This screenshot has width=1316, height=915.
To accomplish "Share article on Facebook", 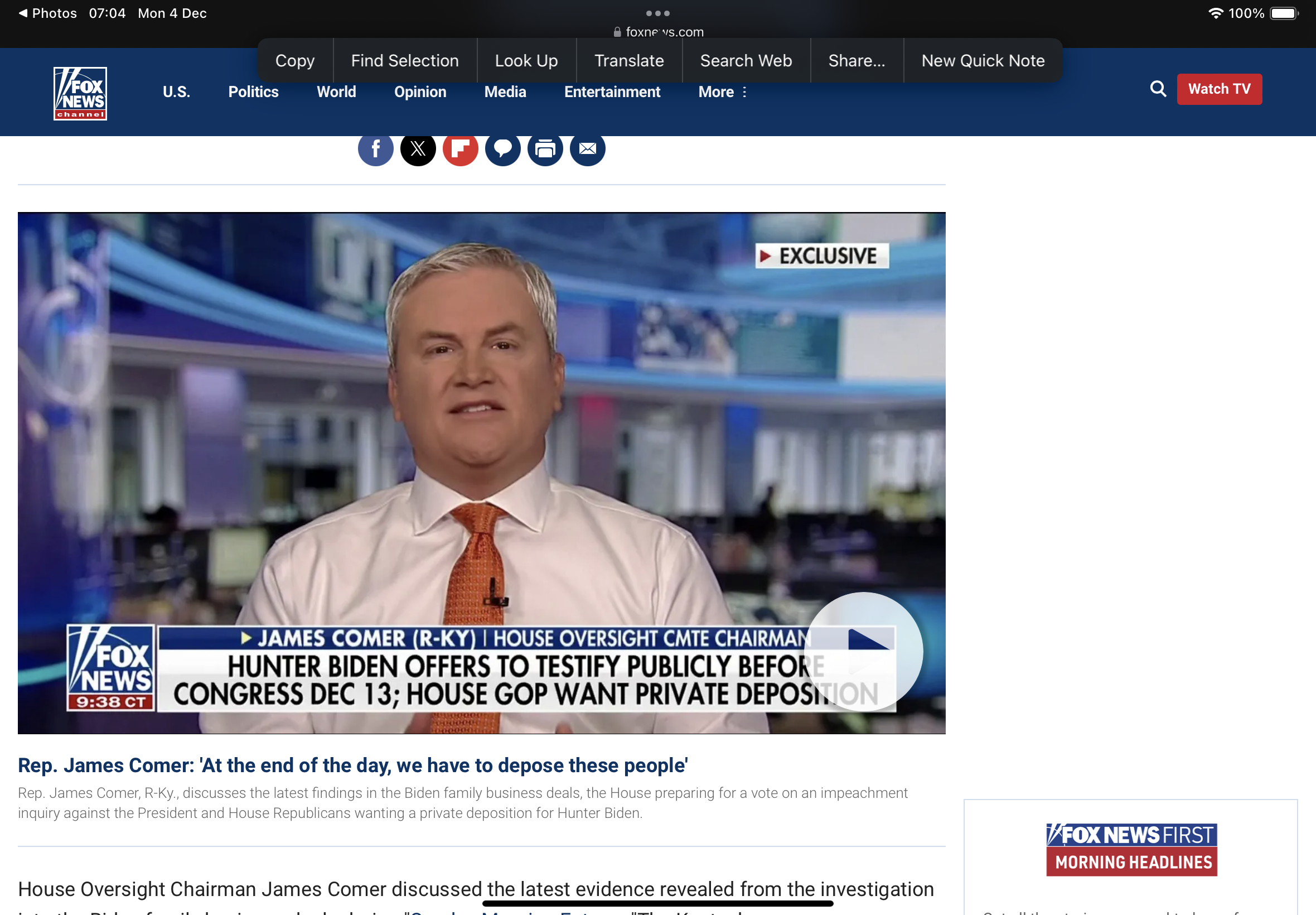I will (x=376, y=149).
